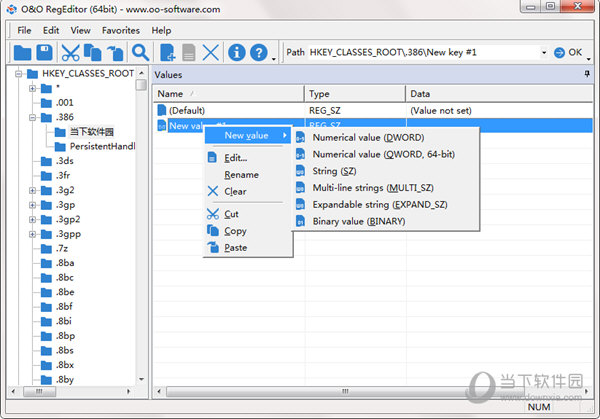Screen dimensions: 600x419
Task: Open the Info toolbar icon
Action: click(236, 52)
